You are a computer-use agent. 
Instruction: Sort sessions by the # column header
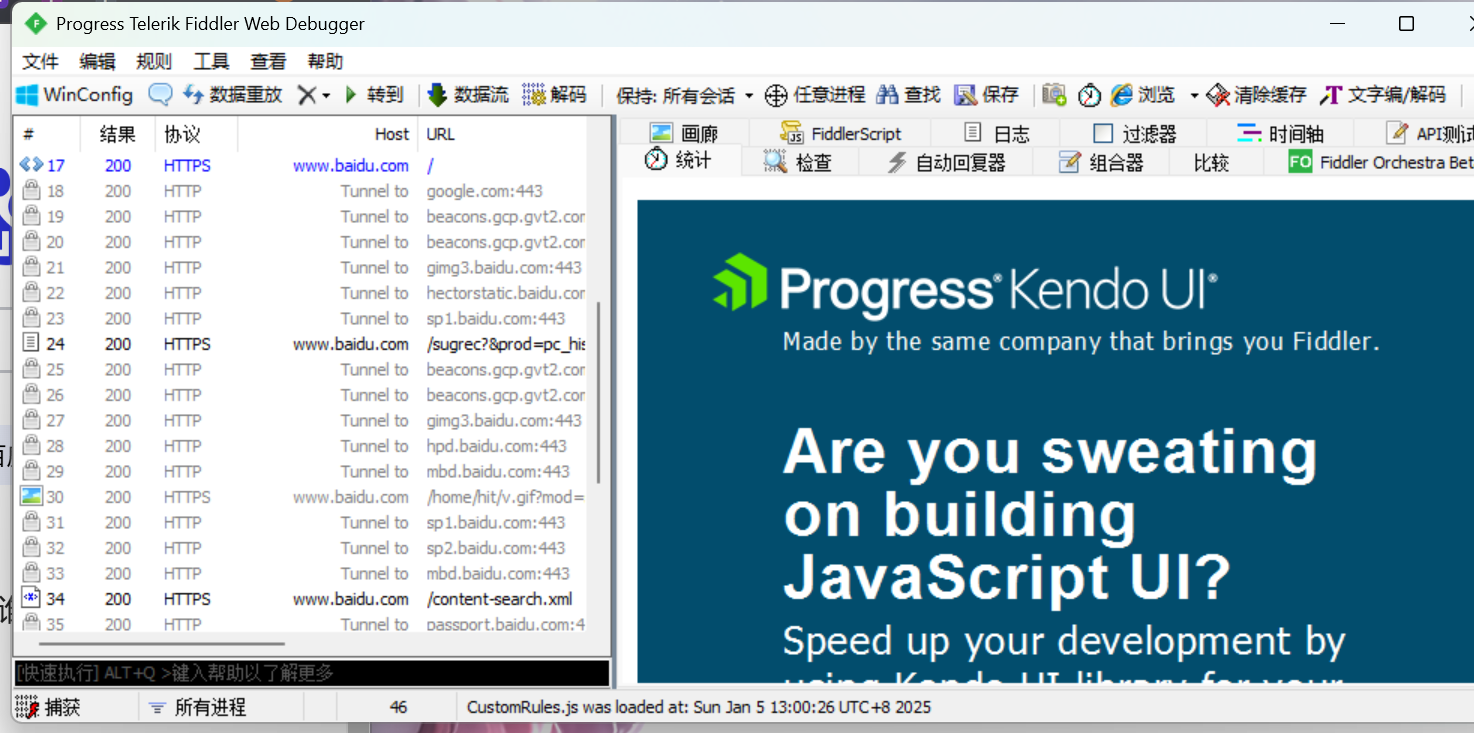46,134
